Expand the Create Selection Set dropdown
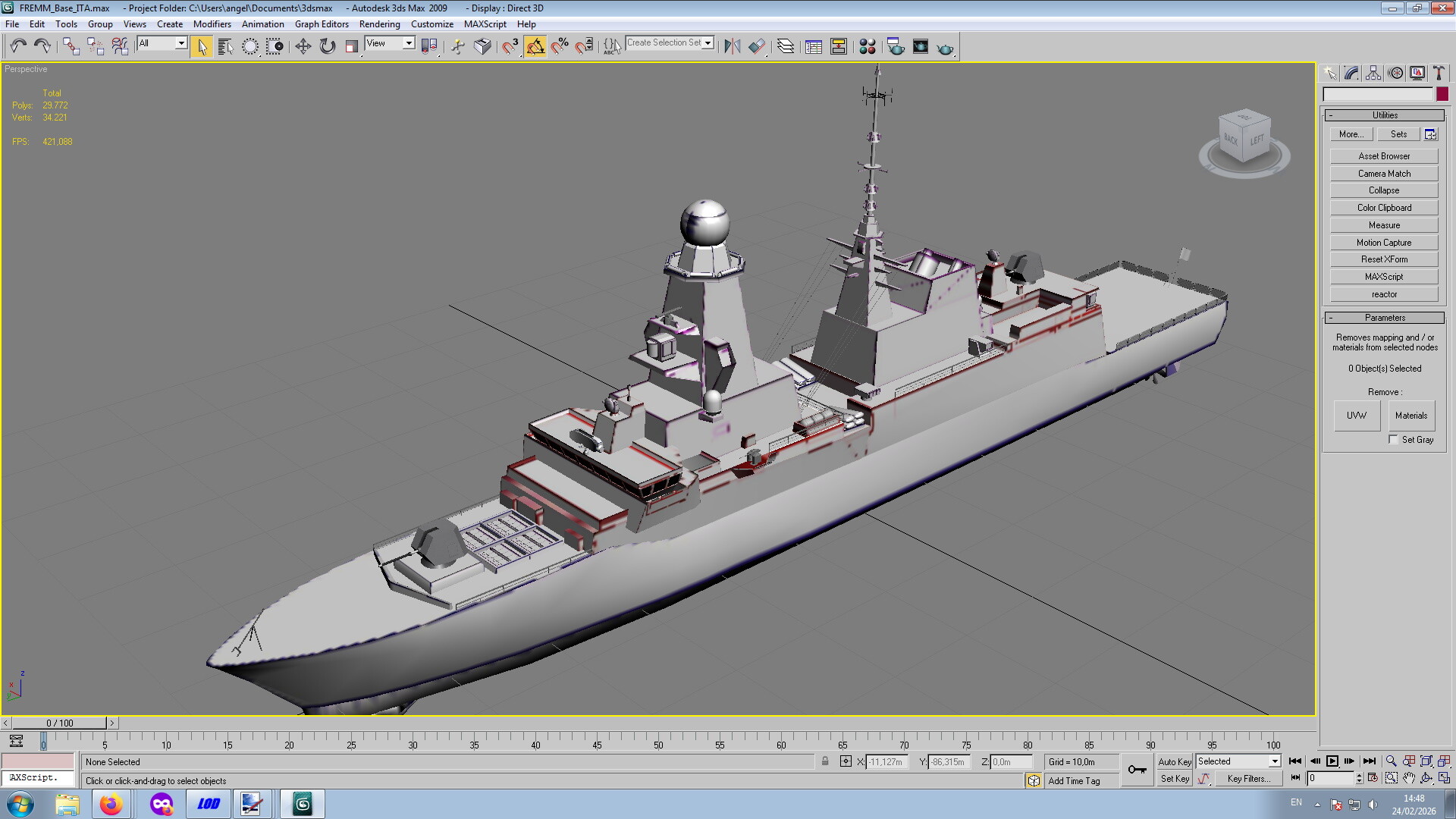The height and width of the screenshot is (819, 1456). (x=708, y=43)
